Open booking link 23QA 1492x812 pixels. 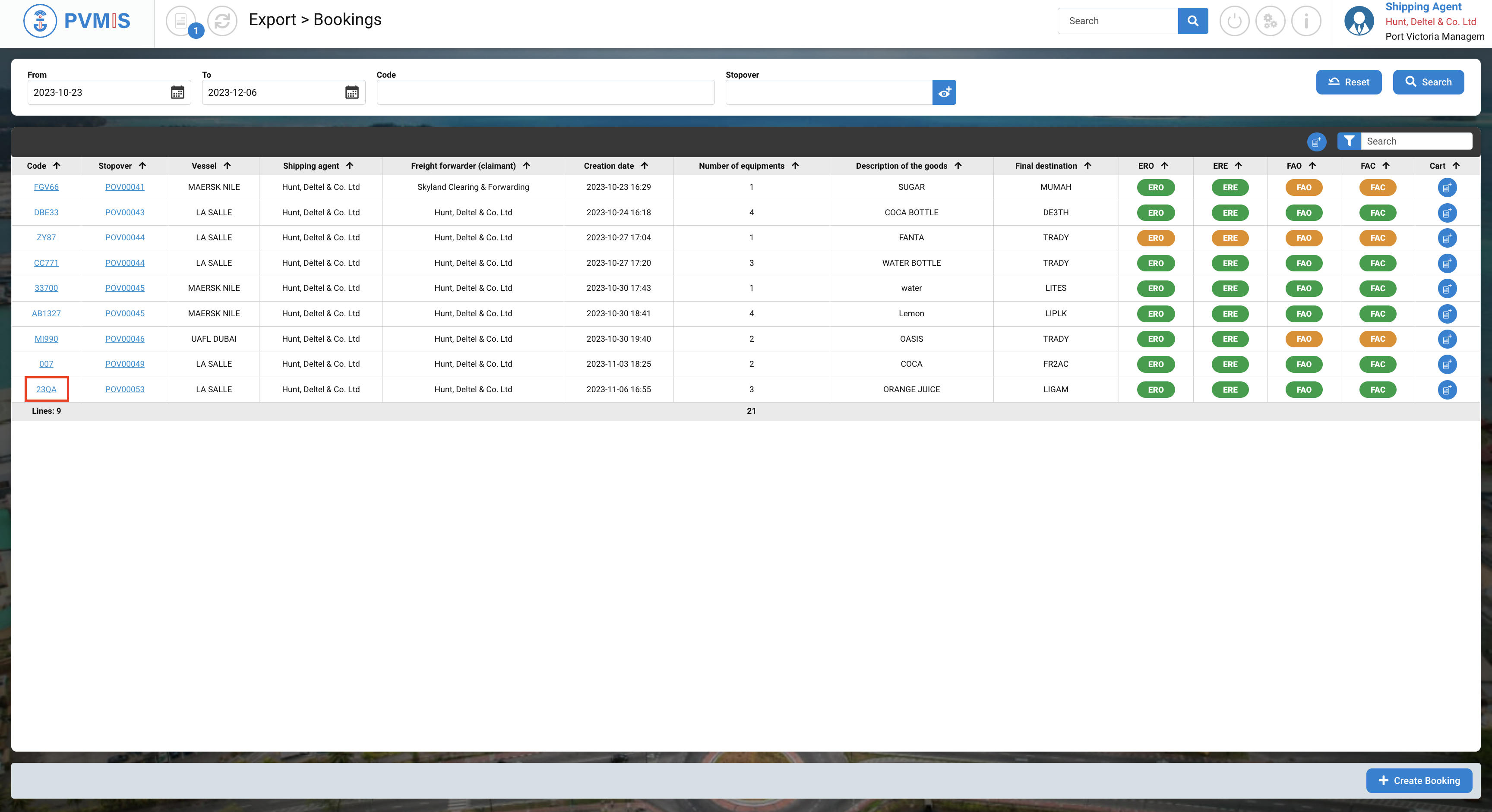pos(46,390)
